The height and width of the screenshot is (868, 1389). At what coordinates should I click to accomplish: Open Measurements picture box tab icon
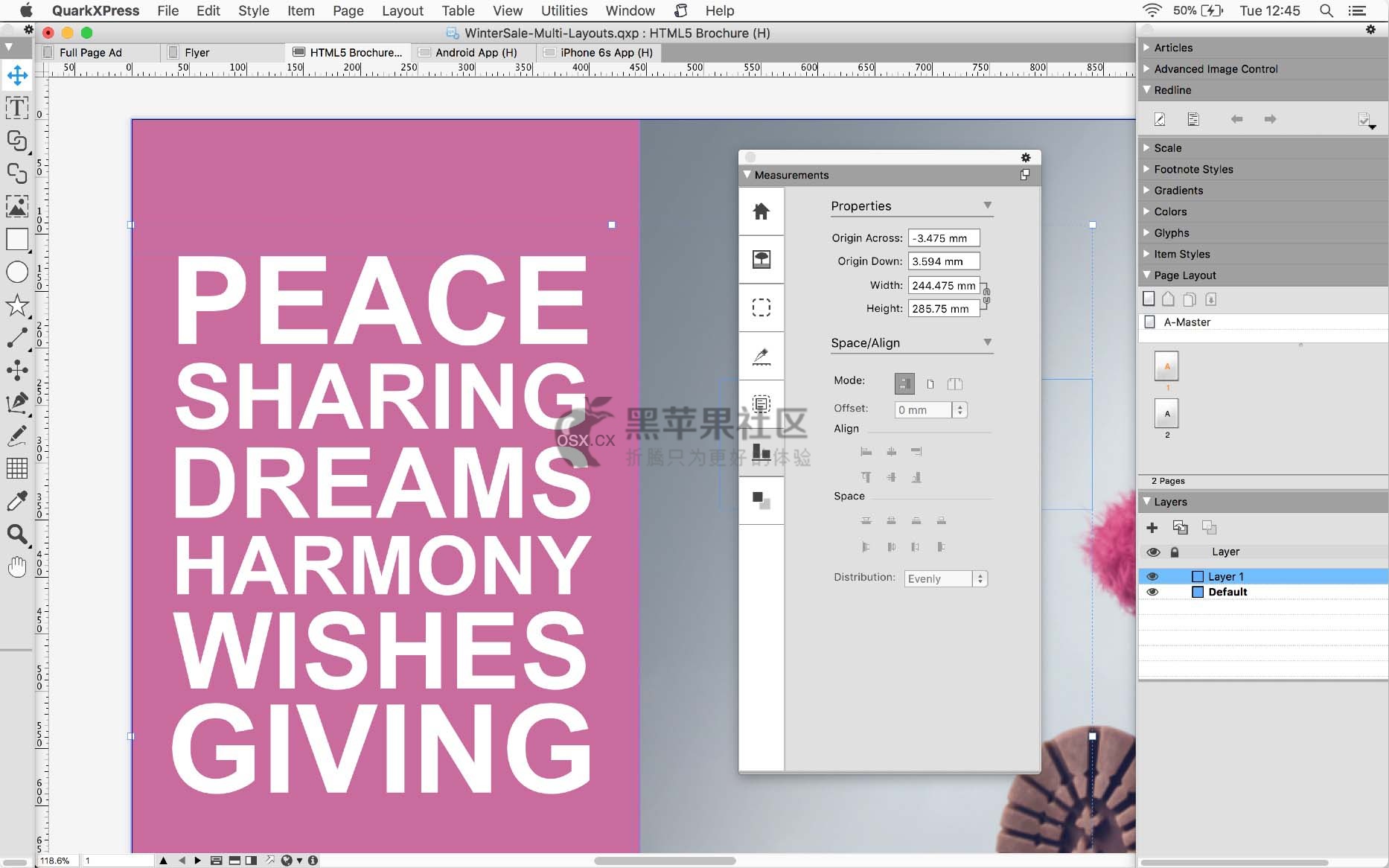click(761, 259)
